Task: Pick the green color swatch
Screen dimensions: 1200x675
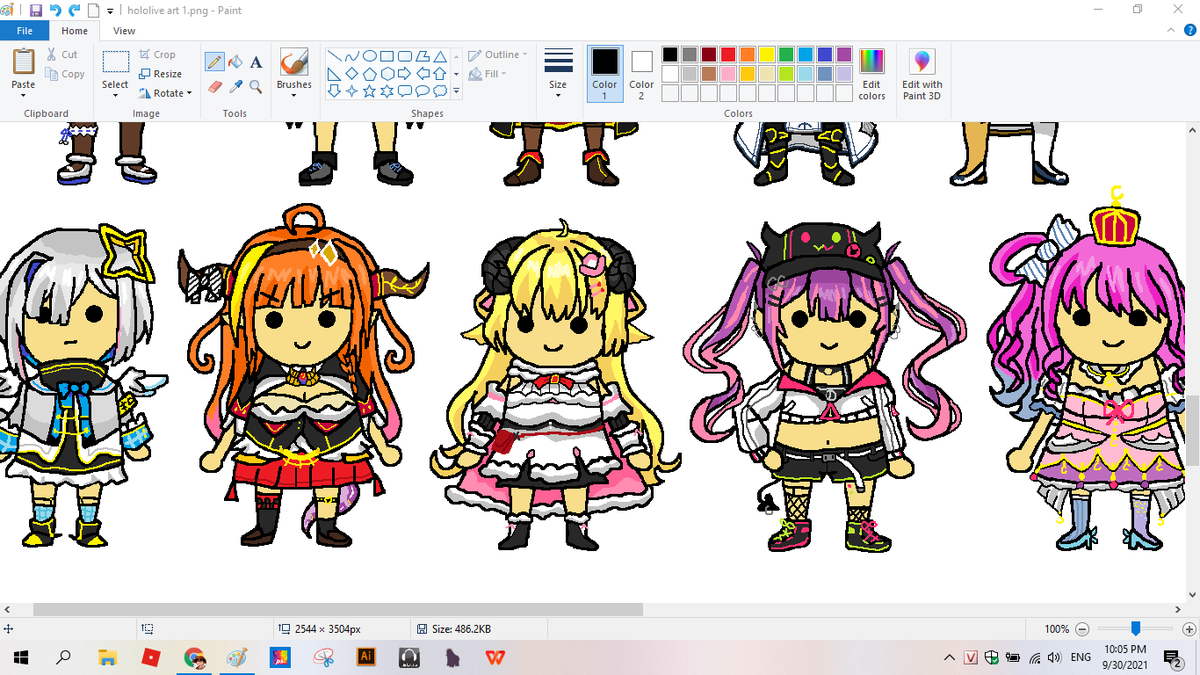Action: point(787,54)
